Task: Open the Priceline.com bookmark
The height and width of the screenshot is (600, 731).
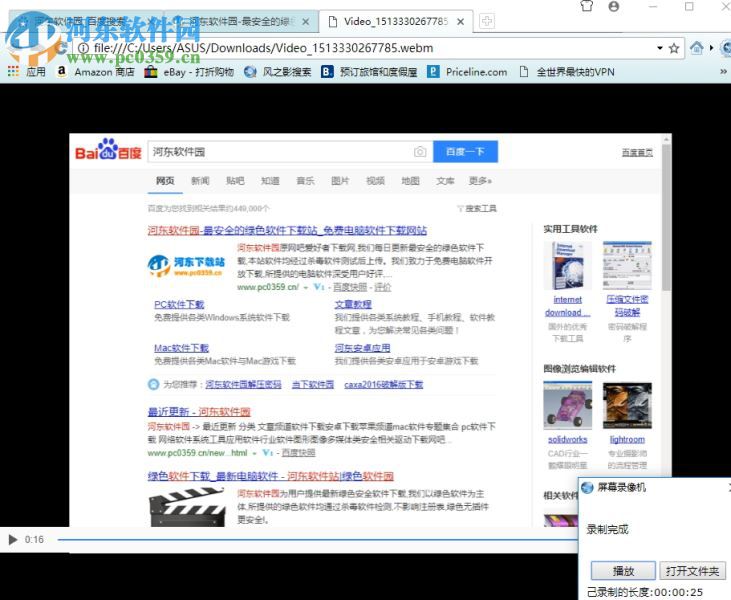Action: [467, 72]
